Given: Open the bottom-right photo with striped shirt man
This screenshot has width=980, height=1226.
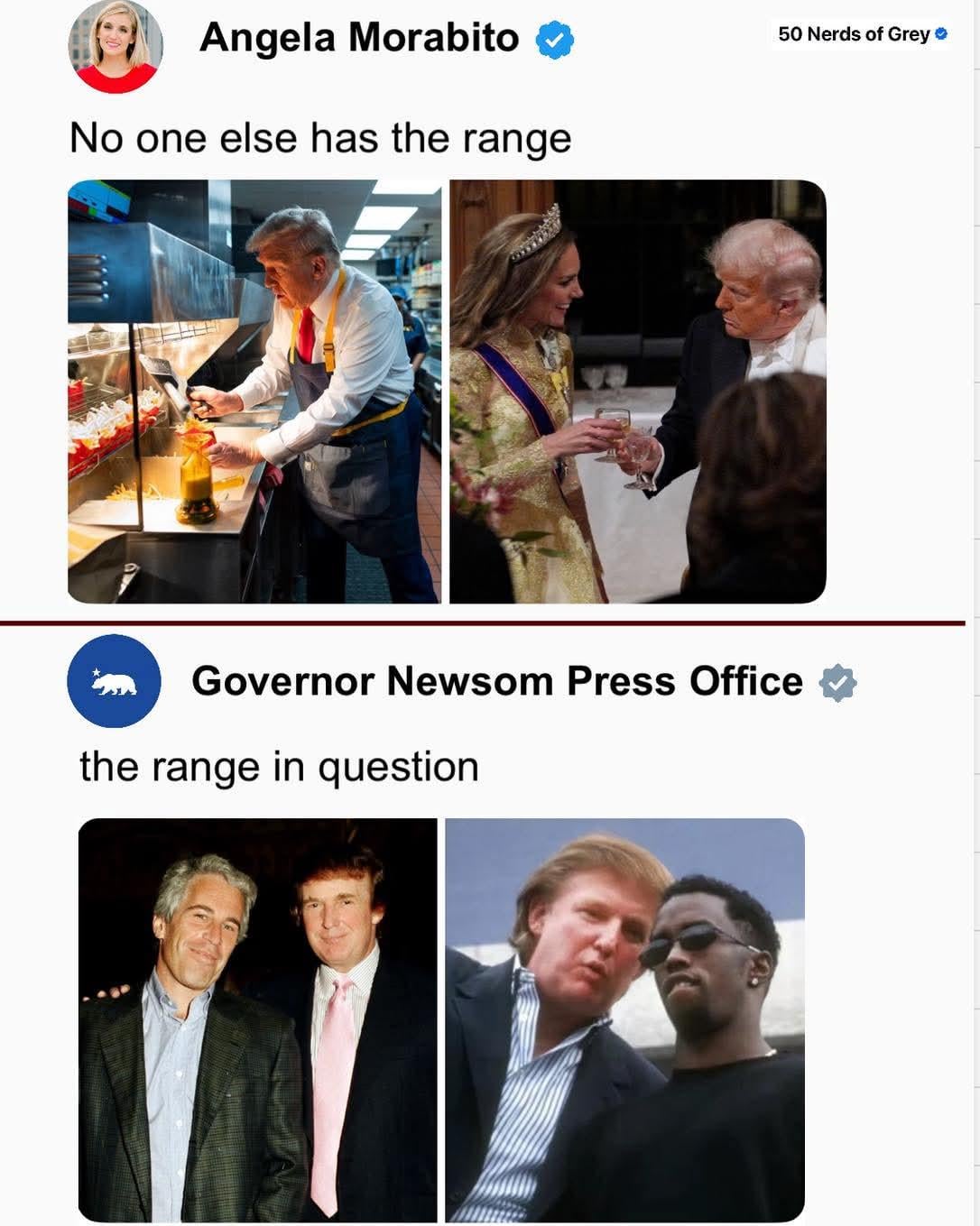Looking at the screenshot, I should [x=624, y=1020].
